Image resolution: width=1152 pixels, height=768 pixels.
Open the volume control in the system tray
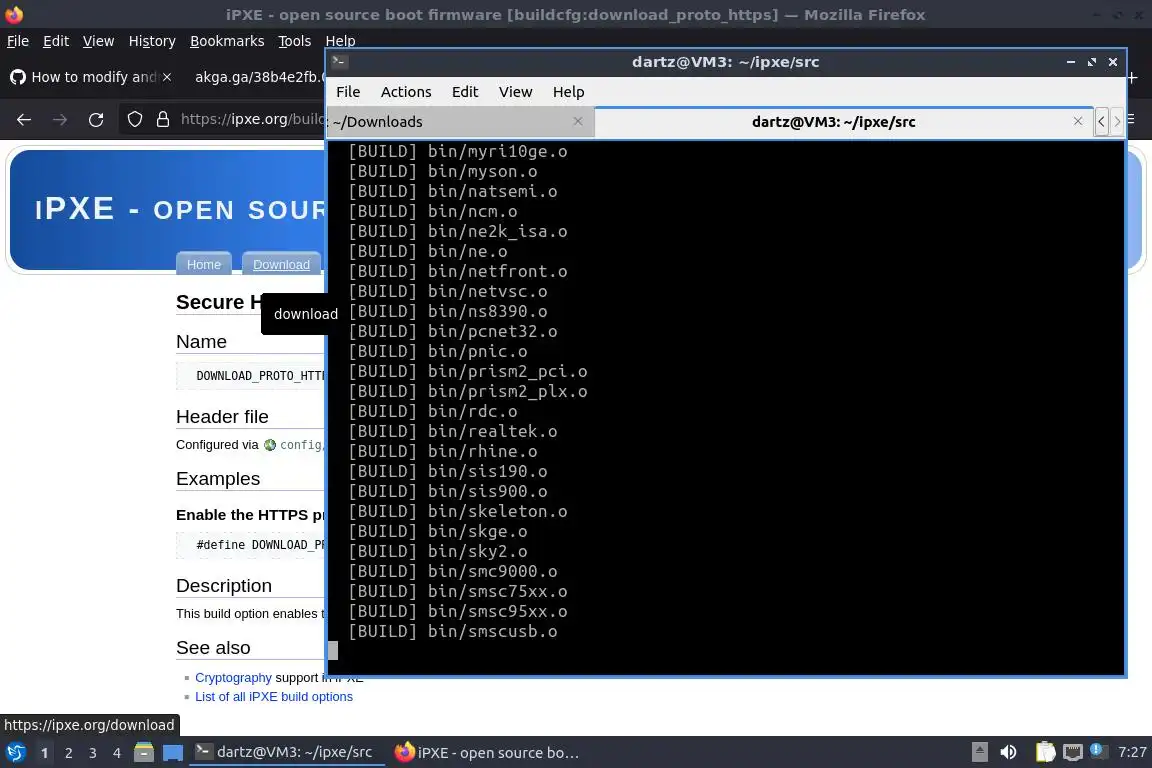[1008, 752]
